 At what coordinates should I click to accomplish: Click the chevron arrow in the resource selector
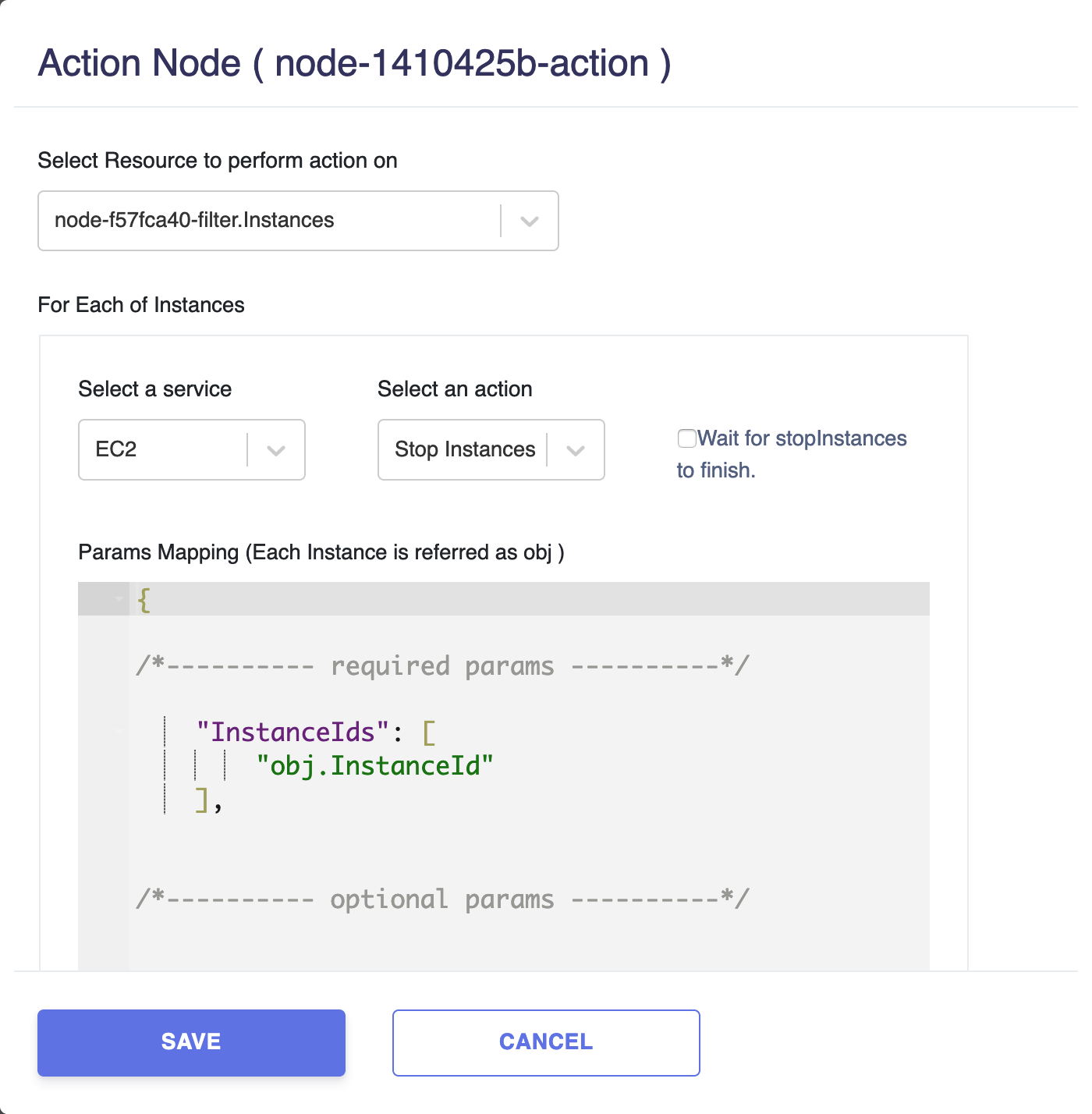(530, 222)
